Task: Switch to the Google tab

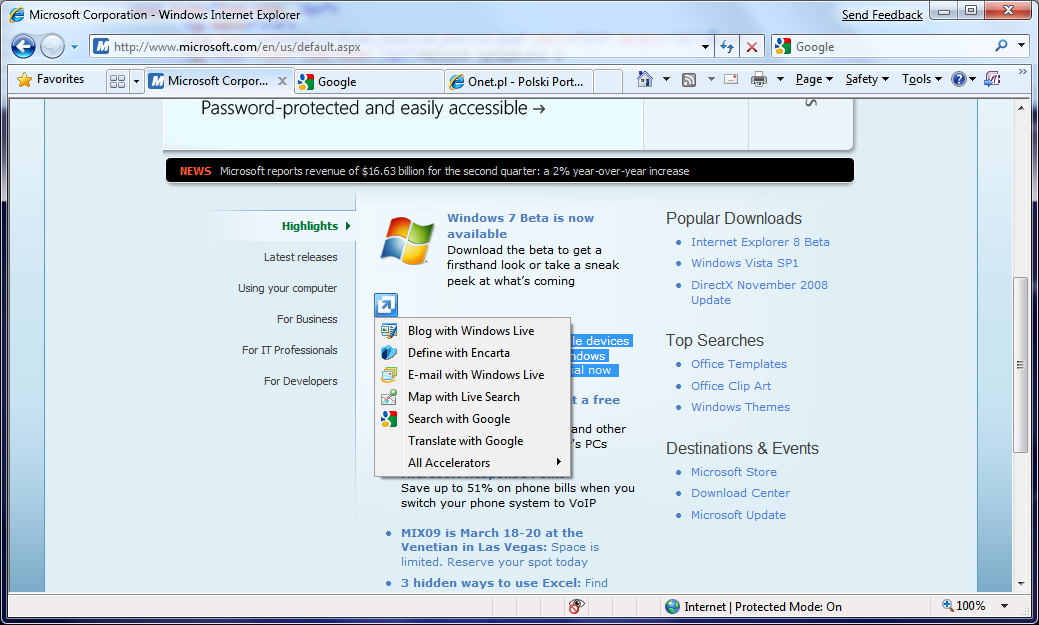Action: point(370,82)
